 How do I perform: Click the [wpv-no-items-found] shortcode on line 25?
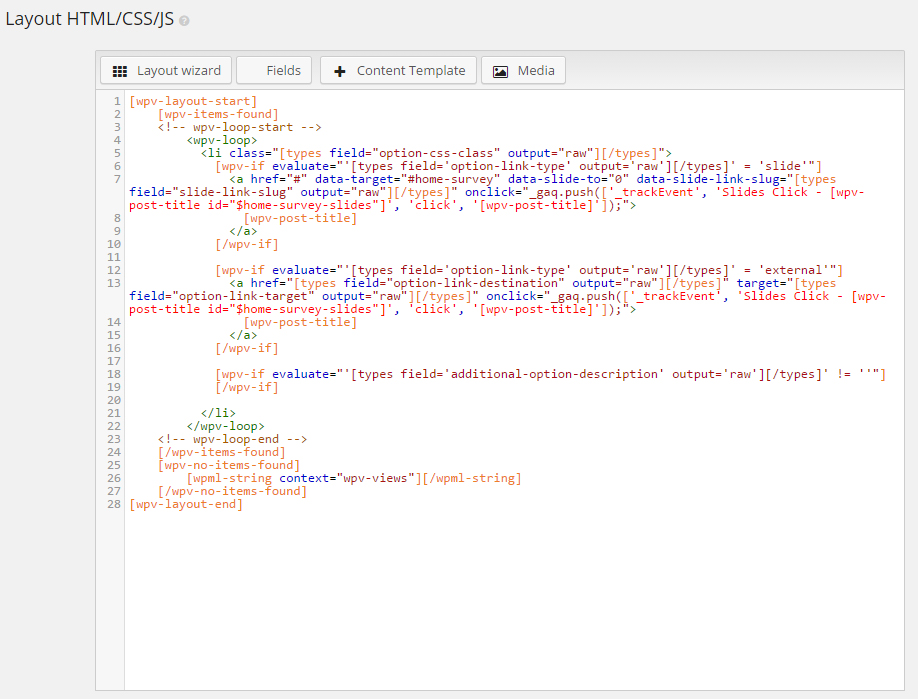coord(228,465)
